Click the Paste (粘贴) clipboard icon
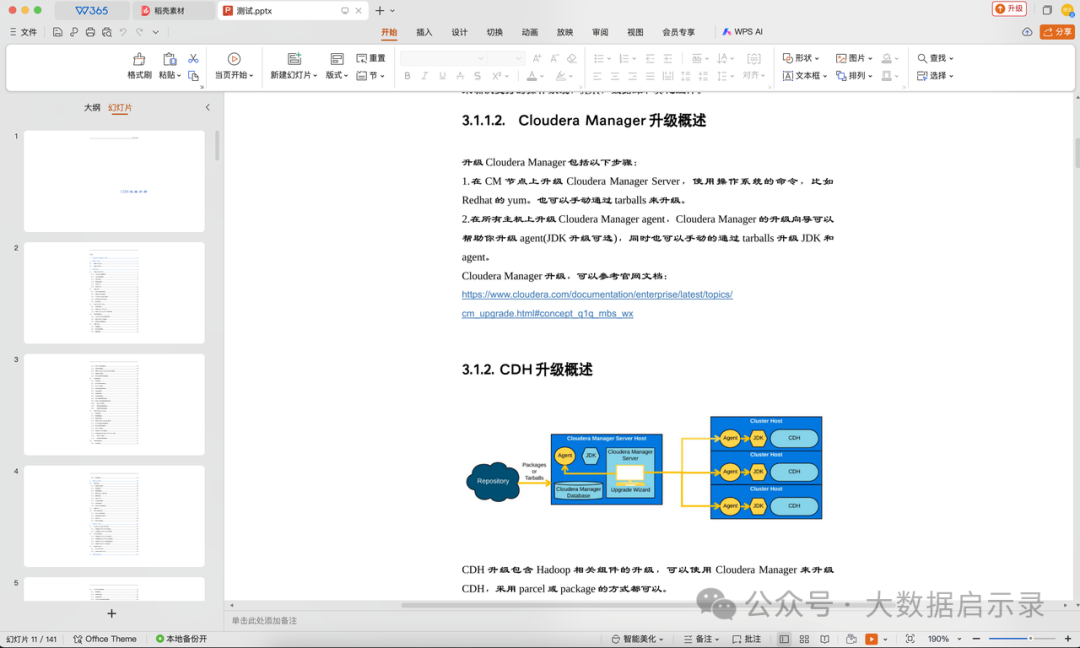Viewport: 1080px width, 648px height. coord(169,59)
